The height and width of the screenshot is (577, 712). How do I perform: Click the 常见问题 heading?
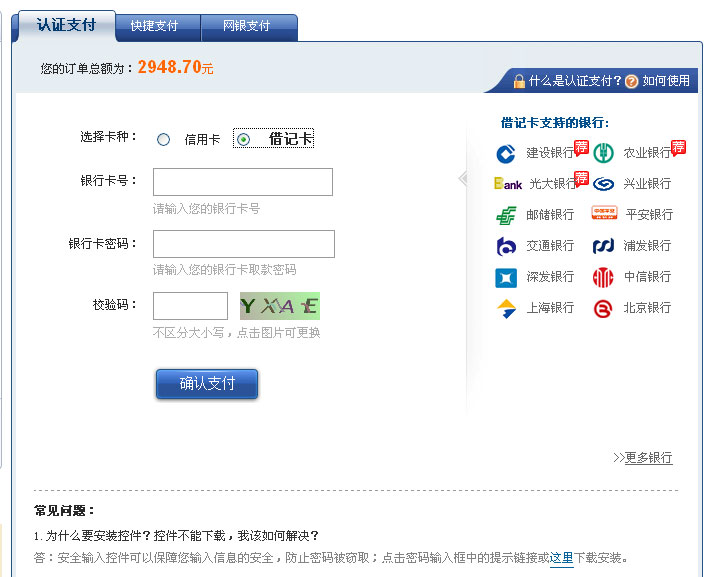pyautogui.click(x=64, y=511)
